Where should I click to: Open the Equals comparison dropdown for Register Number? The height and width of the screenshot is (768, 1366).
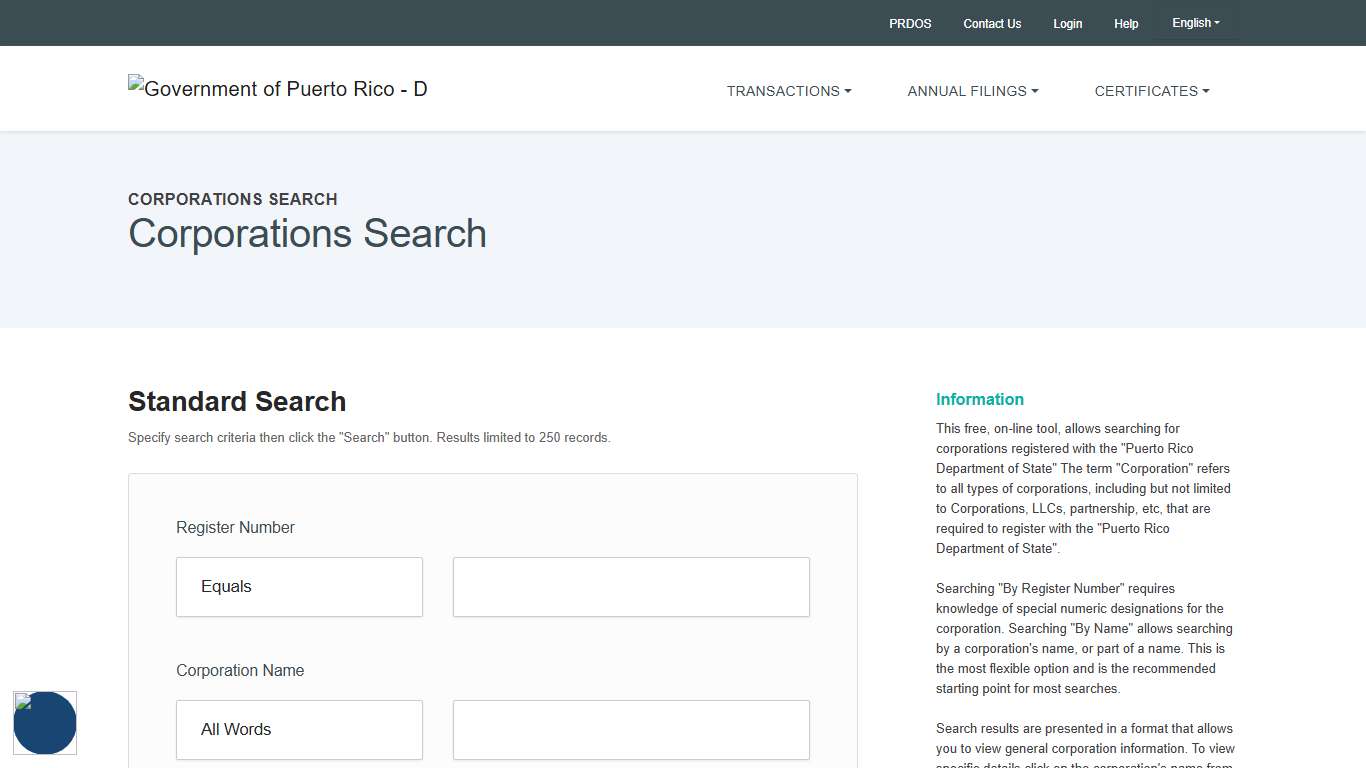299,587
